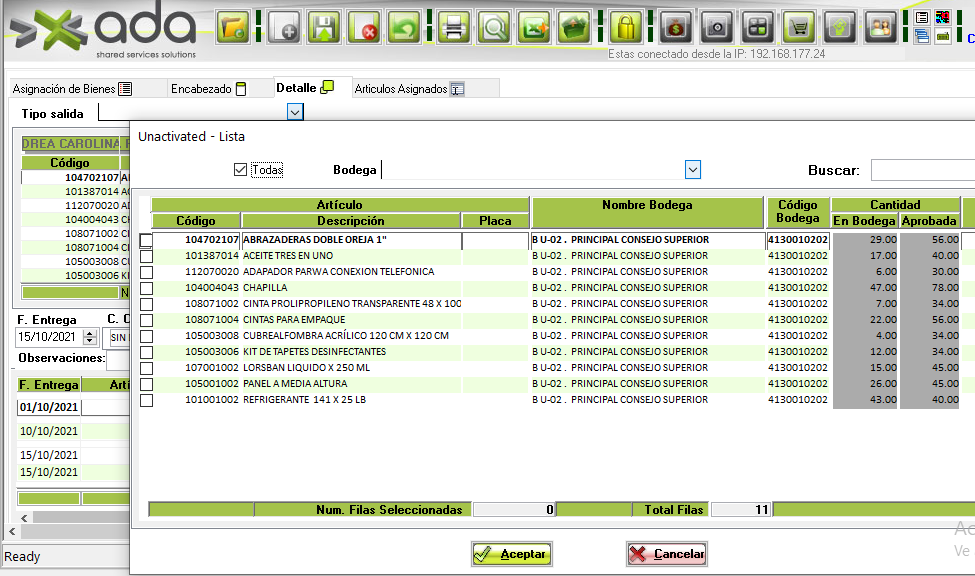
Task: Uncheck the Todas checkbox
Action: (240, 170)
